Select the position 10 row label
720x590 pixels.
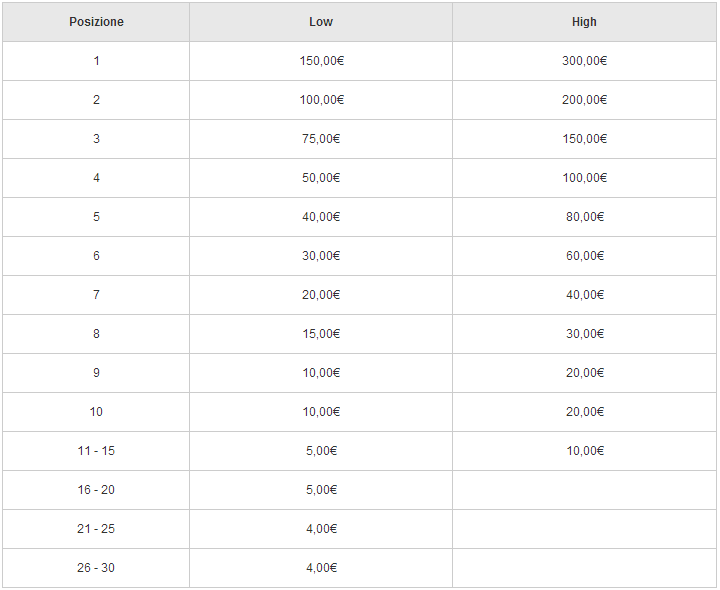pos(96,412)
